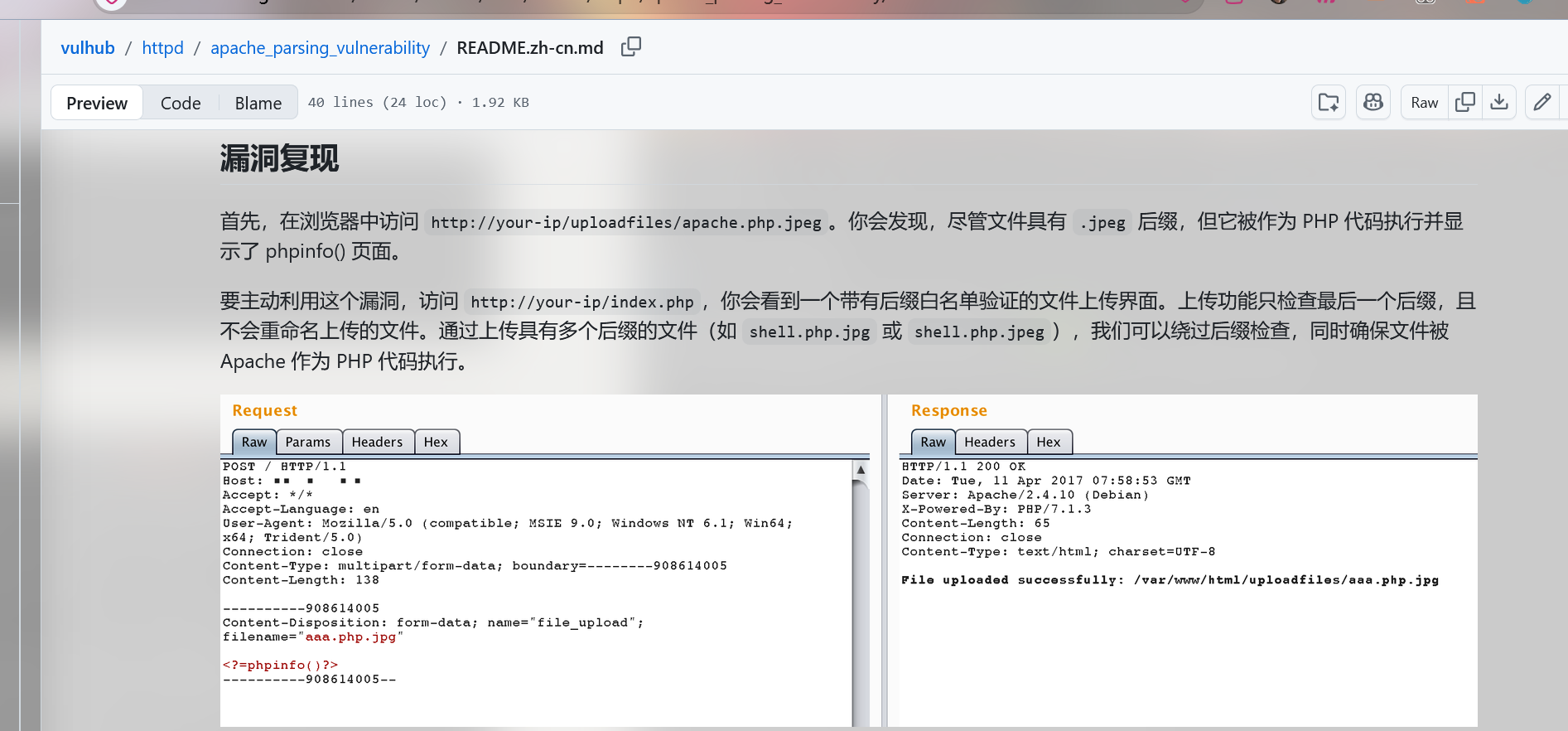Viewport: 1568px width, 731px height.
Task: Click the 'shell.php.jpg' code snippet
Action: coord(809,332)
